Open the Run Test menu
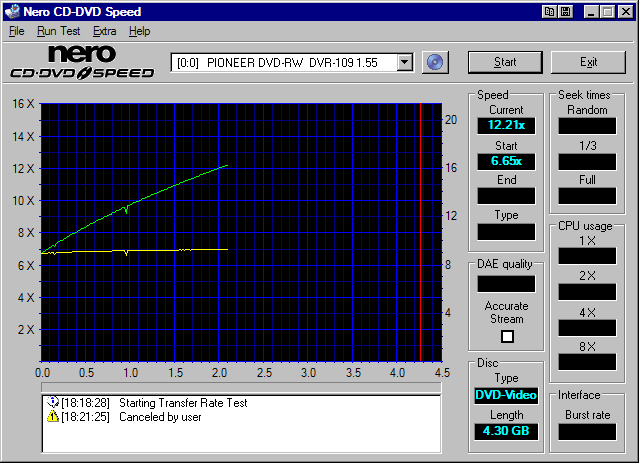 [56, 31]
